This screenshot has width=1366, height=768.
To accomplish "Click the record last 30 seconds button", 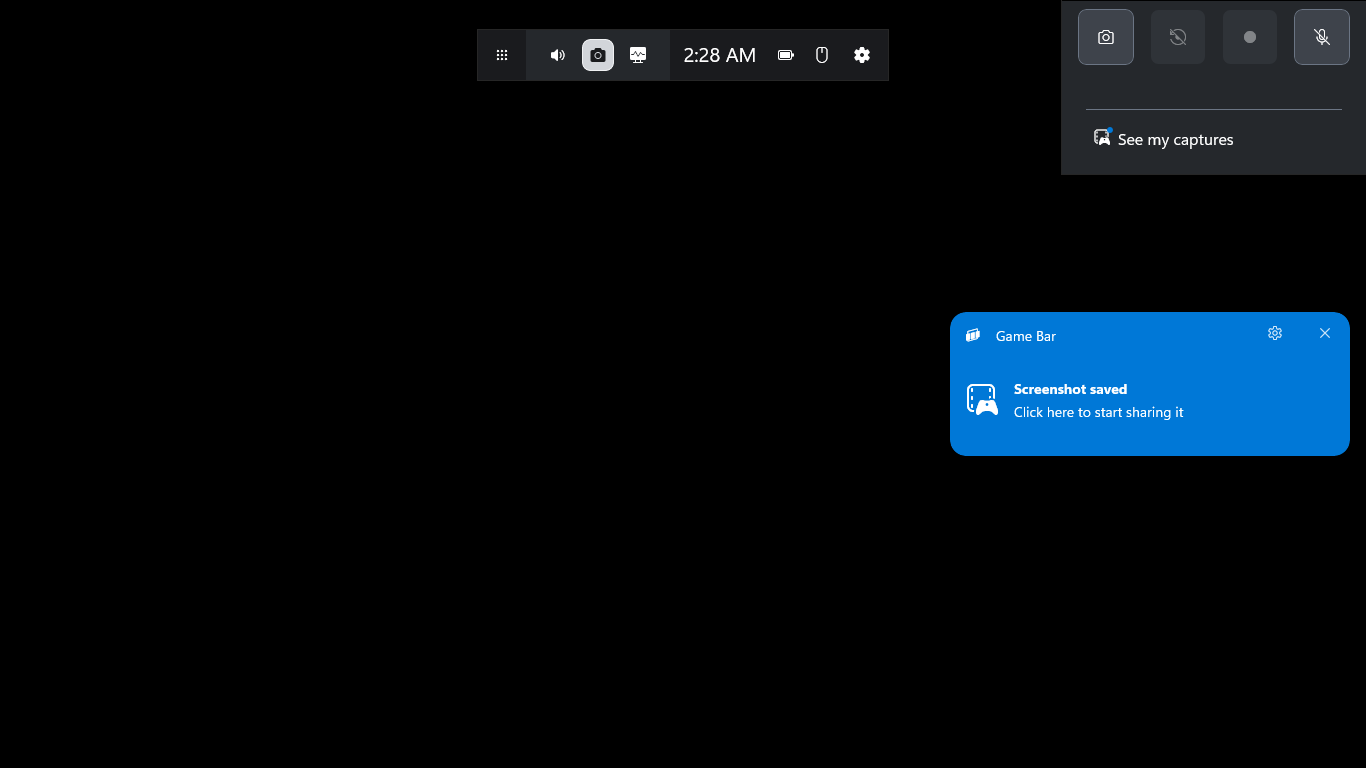I will (1178, 37).
